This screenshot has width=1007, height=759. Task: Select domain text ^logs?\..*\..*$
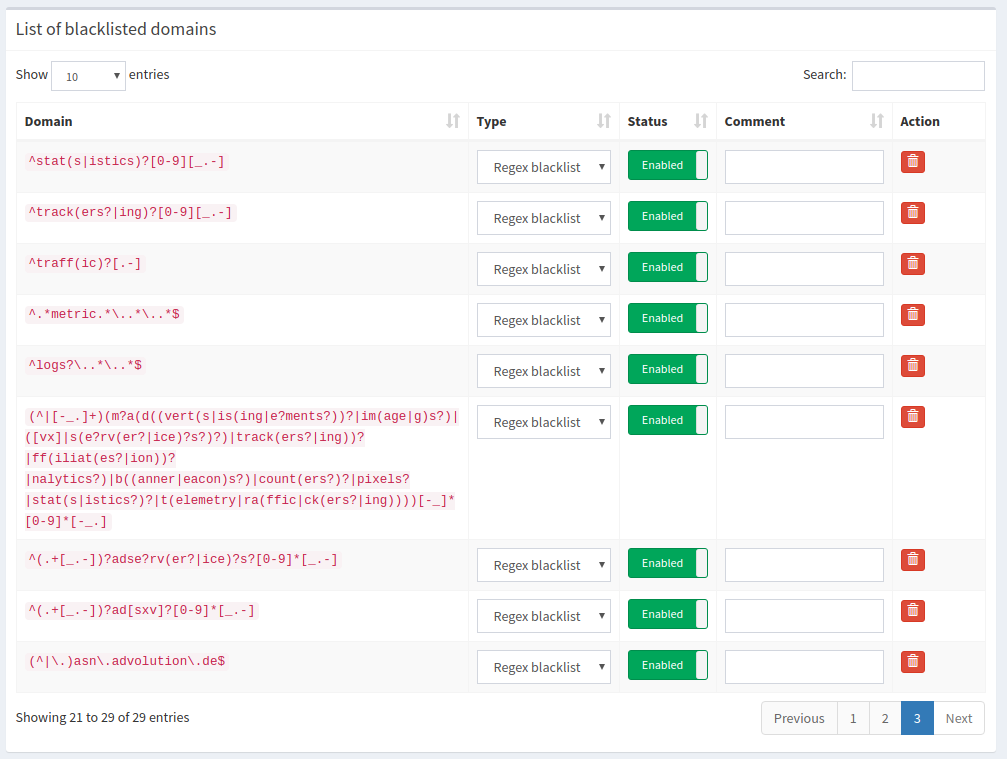coord(85,365)
